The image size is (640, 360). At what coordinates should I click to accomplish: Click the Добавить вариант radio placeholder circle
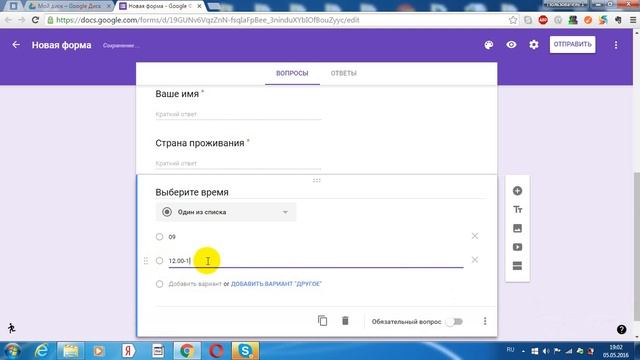click(x=159, y=284)
